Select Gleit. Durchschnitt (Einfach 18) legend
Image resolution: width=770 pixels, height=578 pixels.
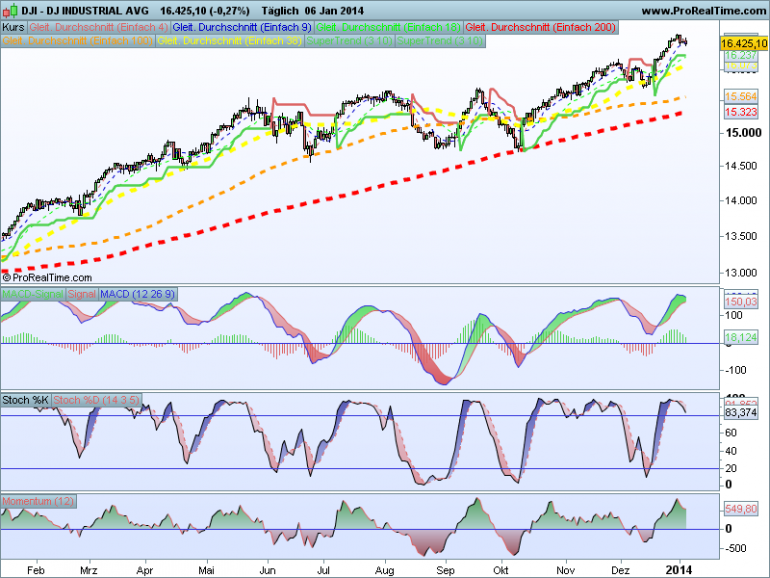click(x=388, y=28)
